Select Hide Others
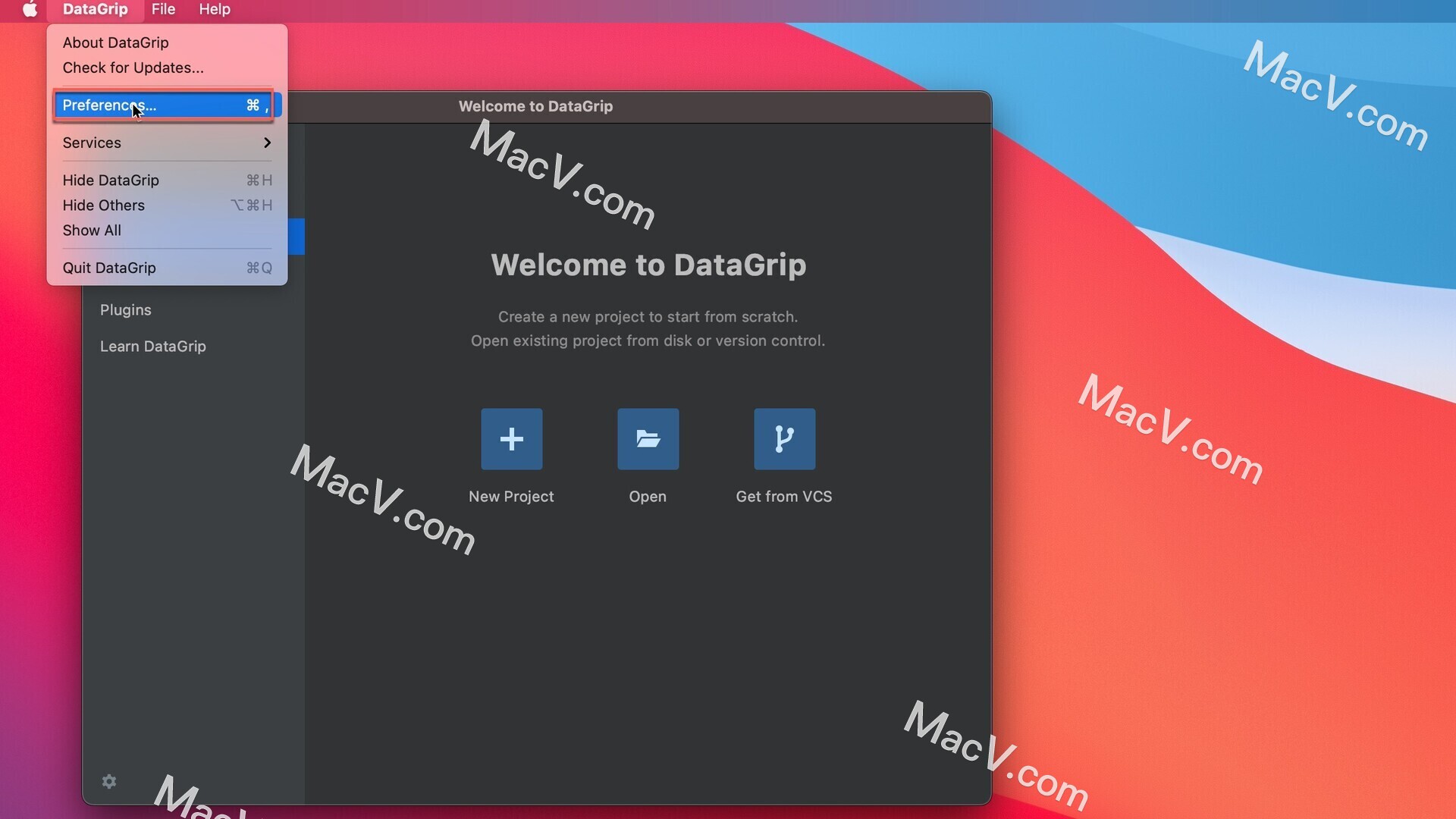 click(167, 205)
